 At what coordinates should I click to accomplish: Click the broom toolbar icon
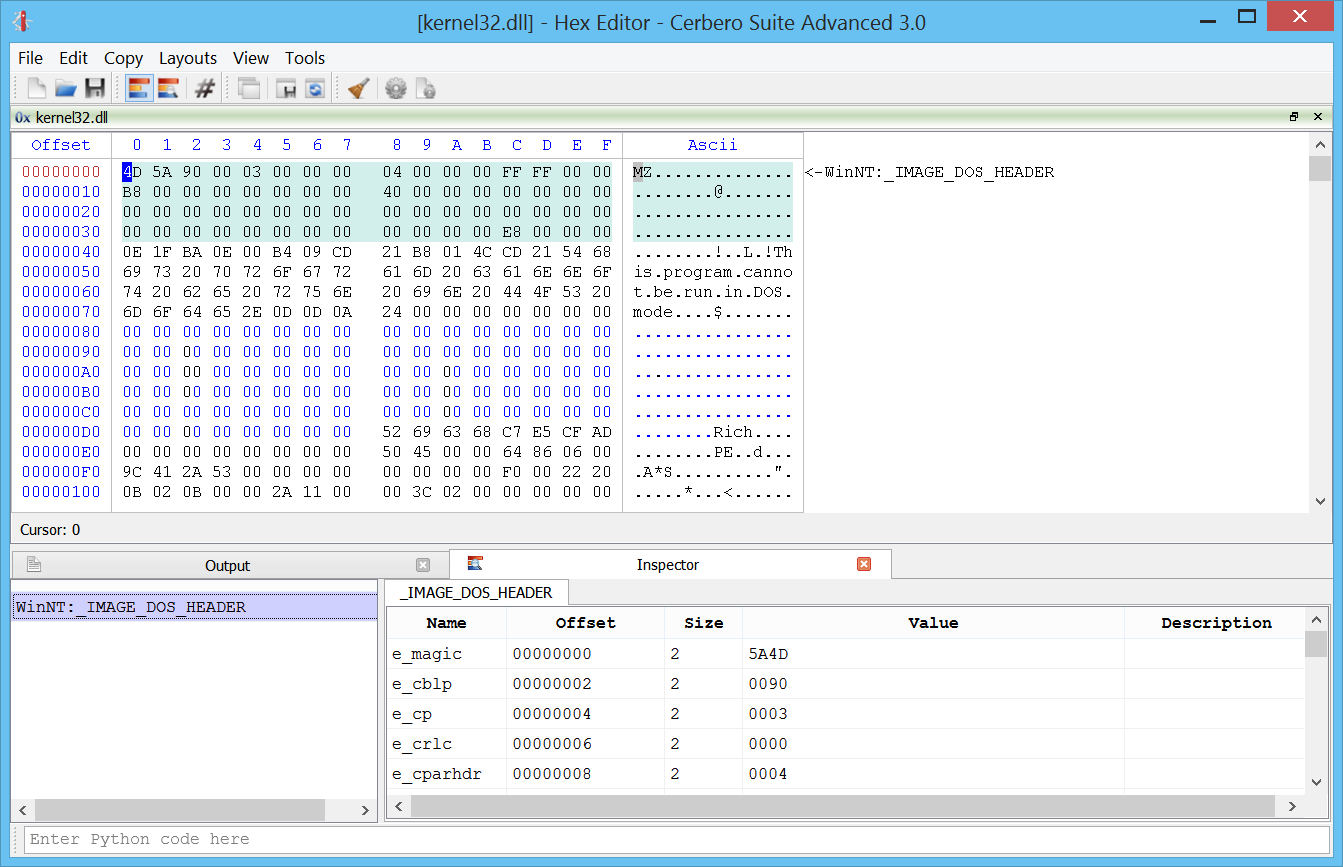point(358,88)
